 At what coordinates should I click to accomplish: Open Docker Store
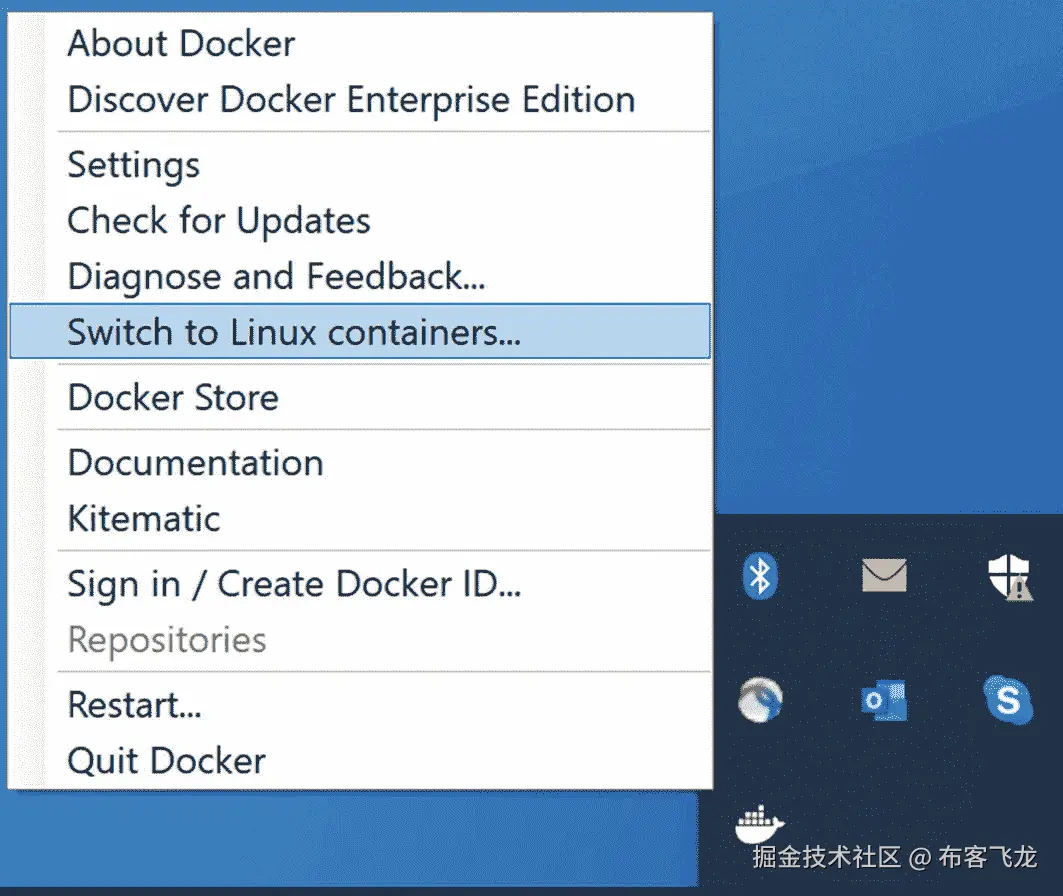pos(360,397)
